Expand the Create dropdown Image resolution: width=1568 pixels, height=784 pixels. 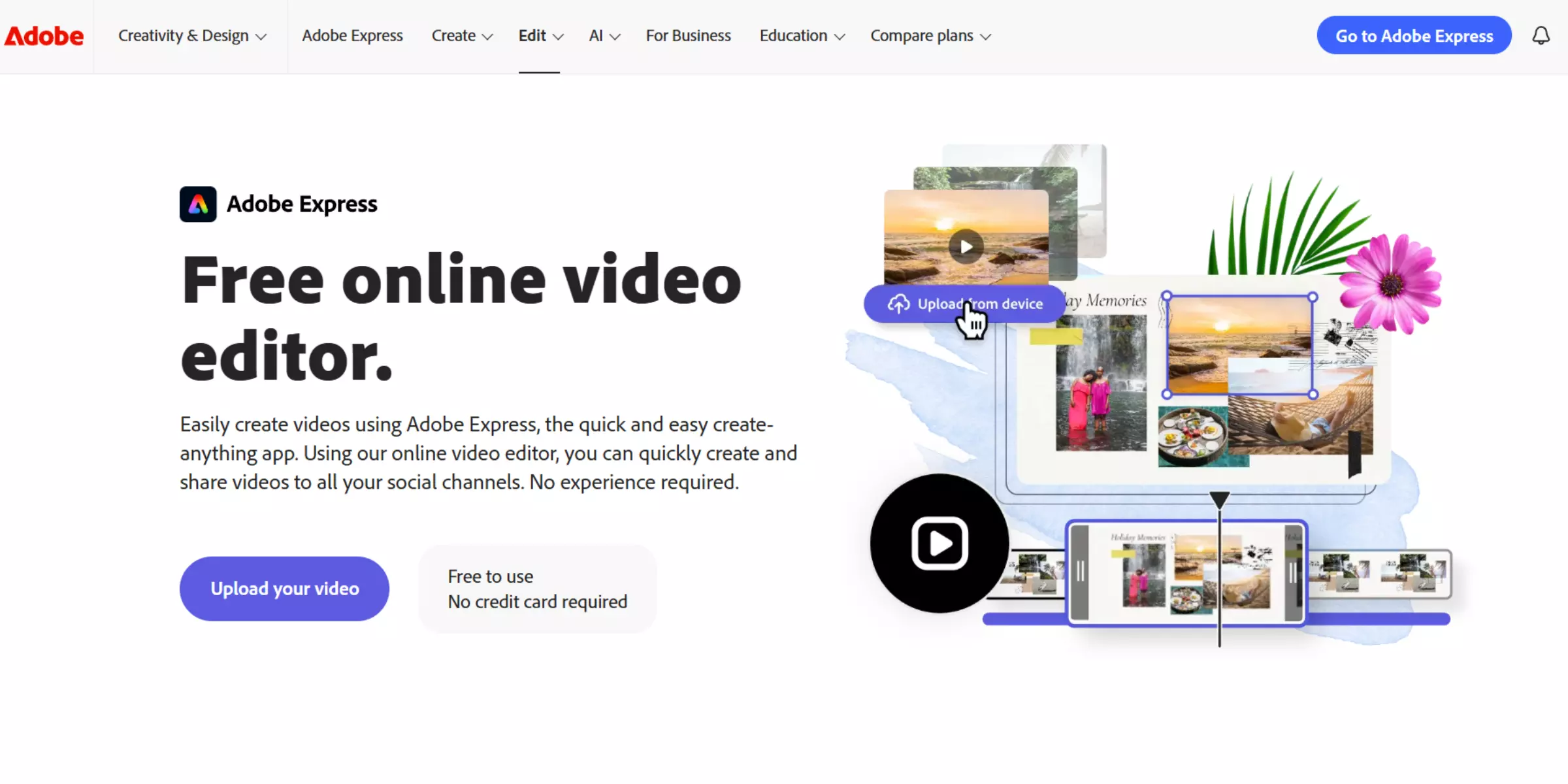[462, 36]
